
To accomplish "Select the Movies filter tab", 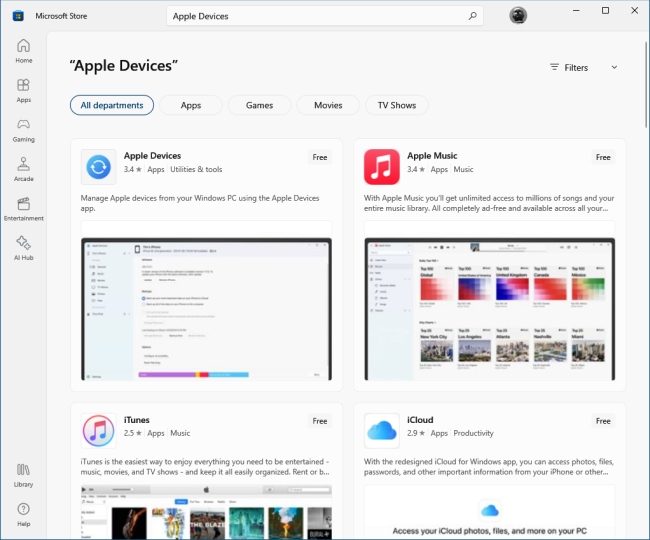I will point(327,105).
